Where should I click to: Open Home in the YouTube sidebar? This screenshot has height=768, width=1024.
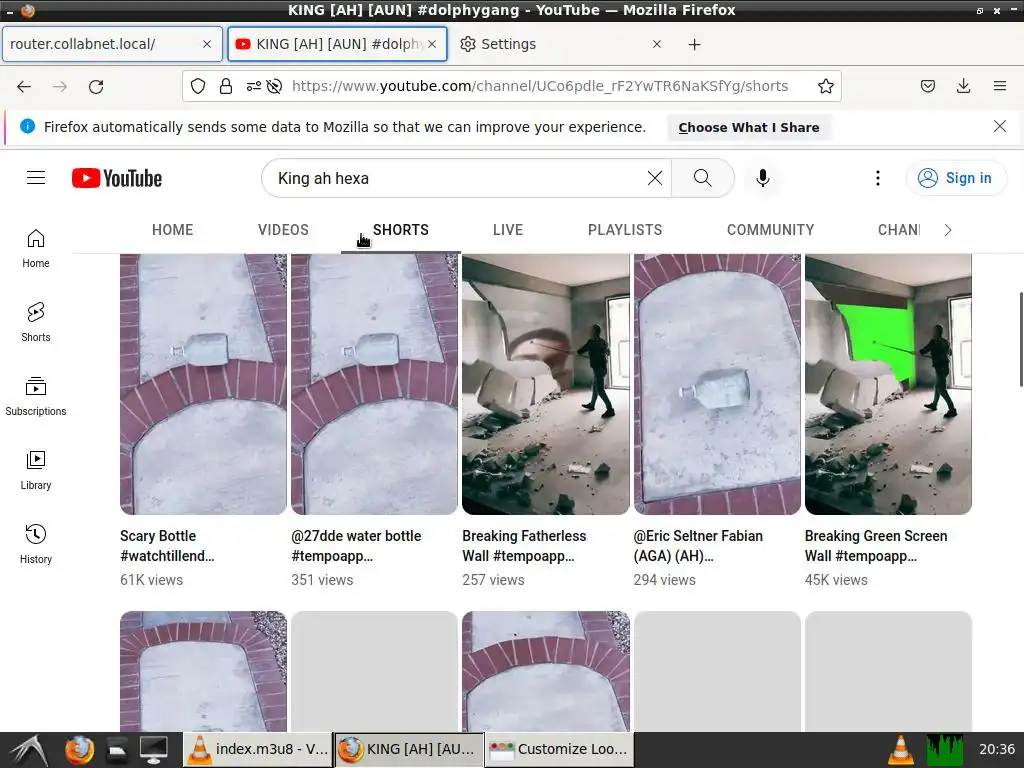(x=36, y=248)
